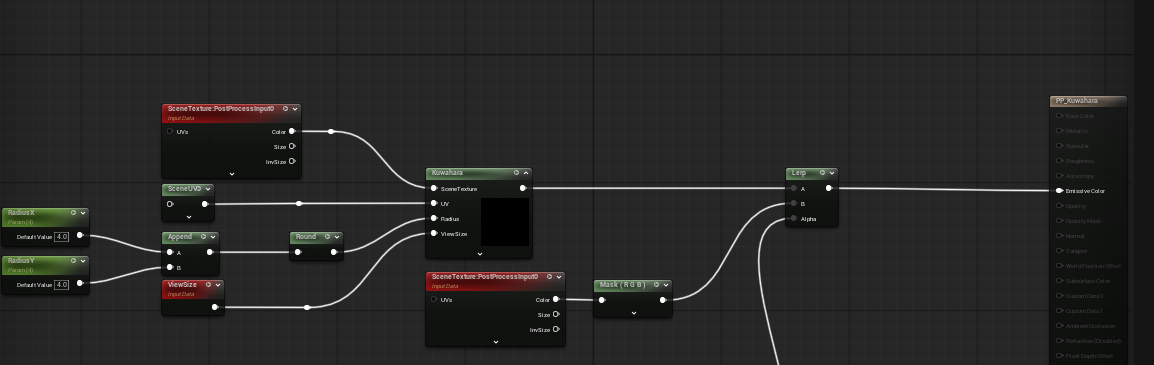
Task: Click the Size output pin of SceneTexture wired to Kuwahara
Action: (292, 146)
